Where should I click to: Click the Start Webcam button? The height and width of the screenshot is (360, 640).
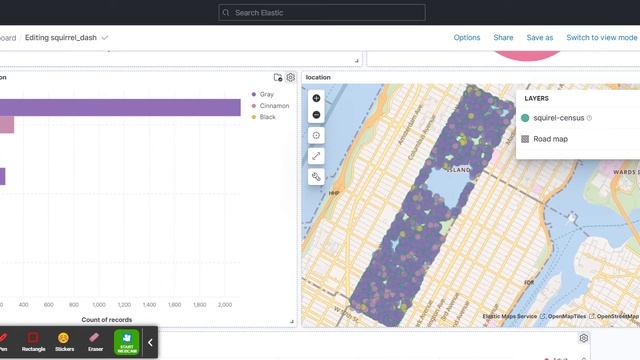pyautogui.click(x=127, y=342)
